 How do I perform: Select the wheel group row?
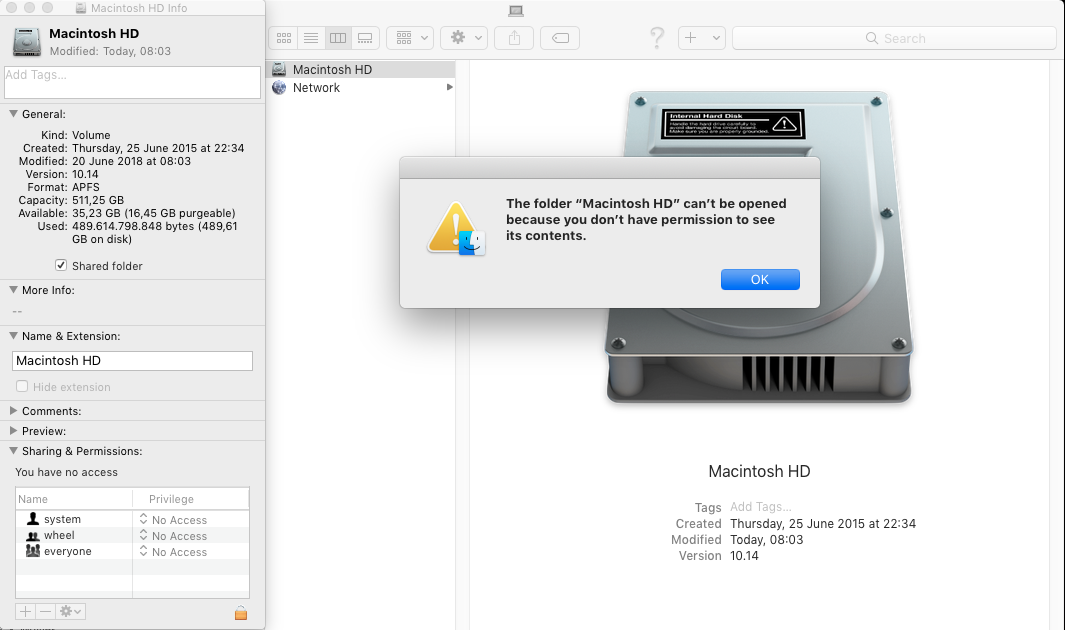(x=132, y=536)
